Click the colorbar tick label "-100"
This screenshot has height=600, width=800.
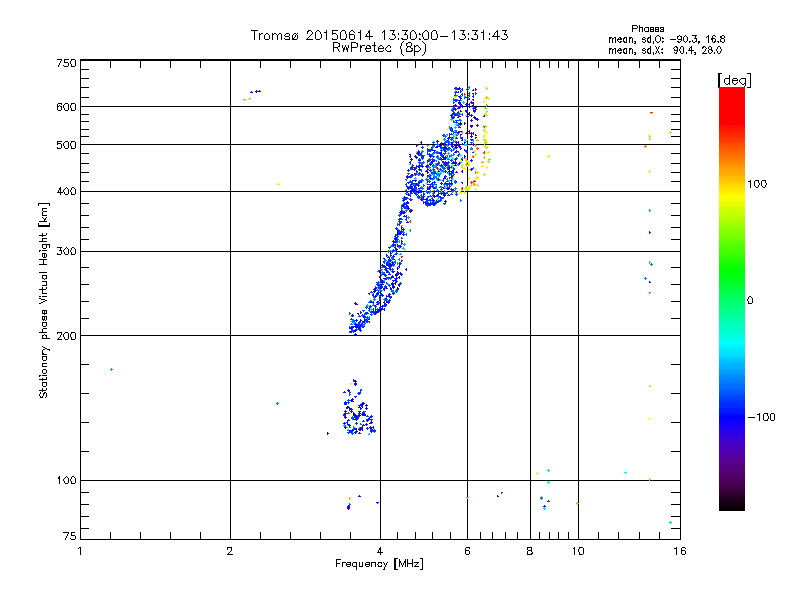tap(761, 417)
